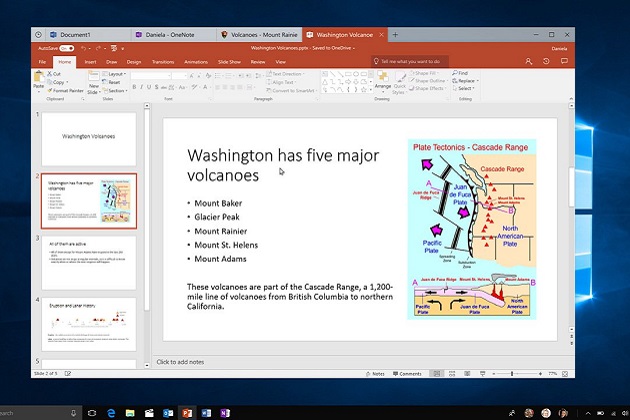630x420 pixels.
Task: Click the Find icon in Editing group
Action: [x=462, y=73]
